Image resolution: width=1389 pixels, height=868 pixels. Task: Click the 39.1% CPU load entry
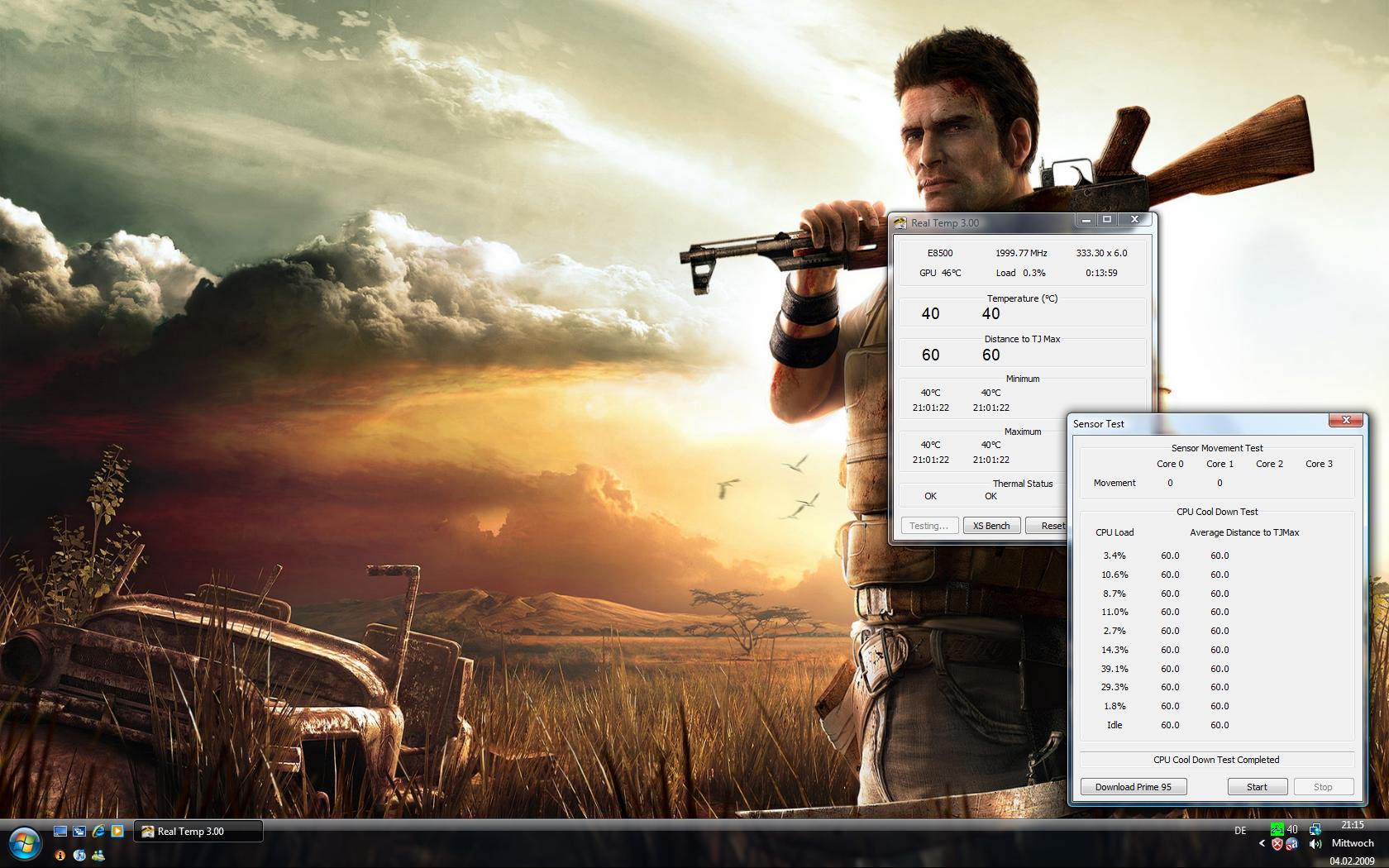1115,669
